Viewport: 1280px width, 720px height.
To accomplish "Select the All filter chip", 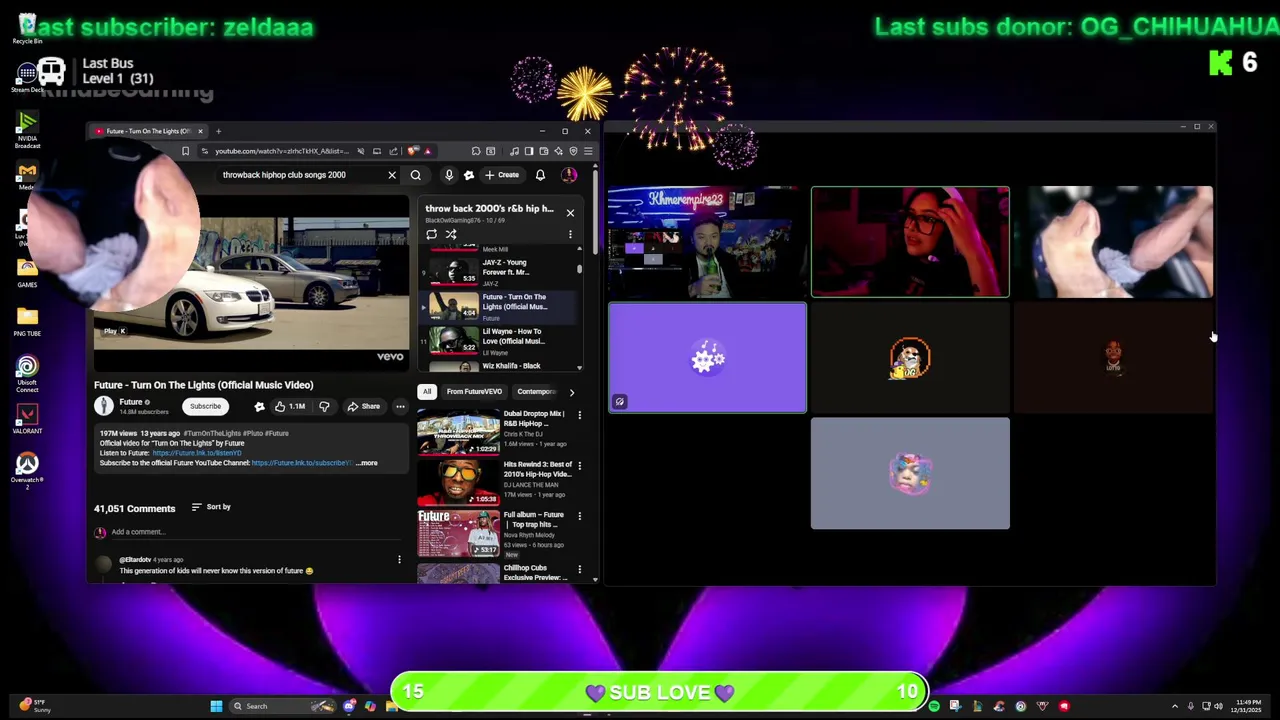I will coord(427,392).
